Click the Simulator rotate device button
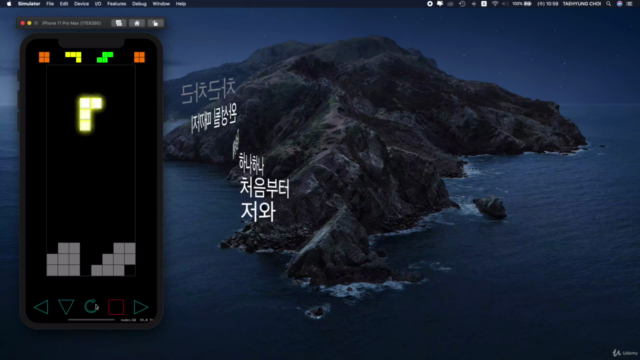640x360 pixels. point(156,23)
